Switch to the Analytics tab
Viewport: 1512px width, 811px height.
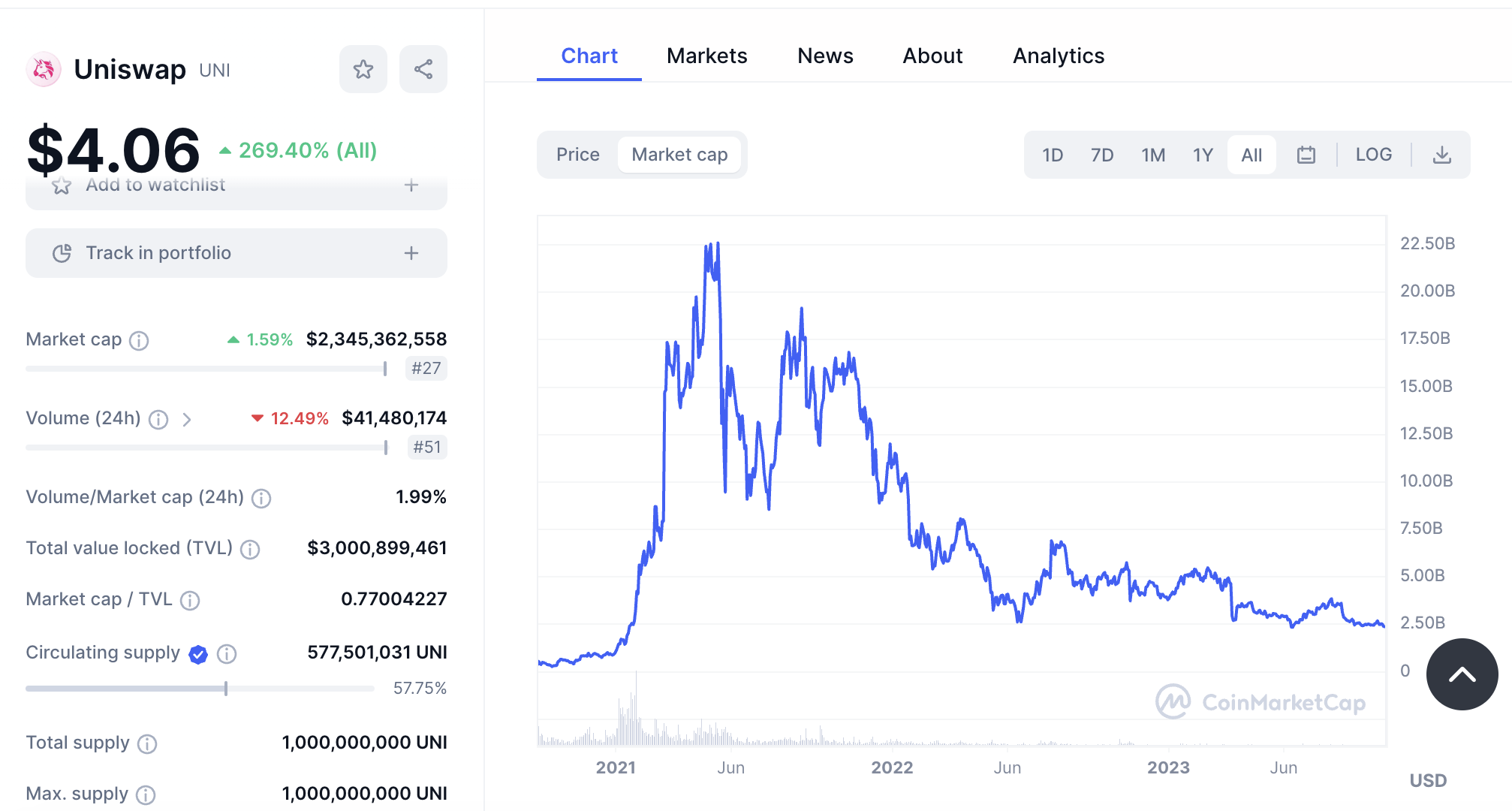tap(1058, 56)
